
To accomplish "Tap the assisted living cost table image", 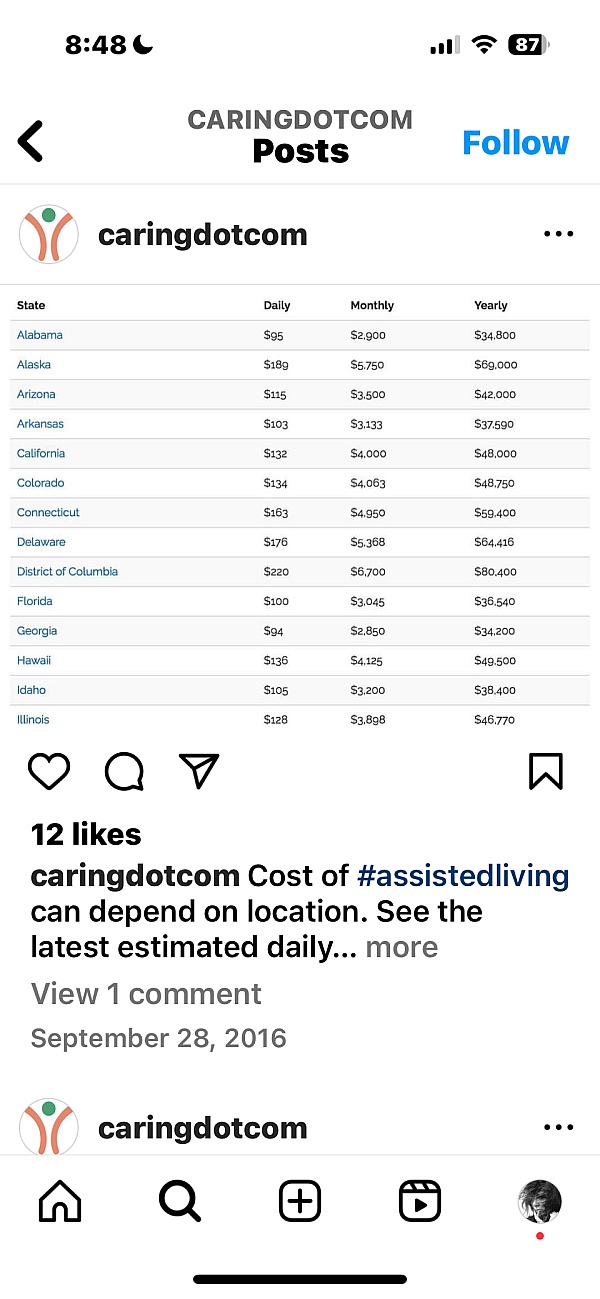I will coord(300,510).
